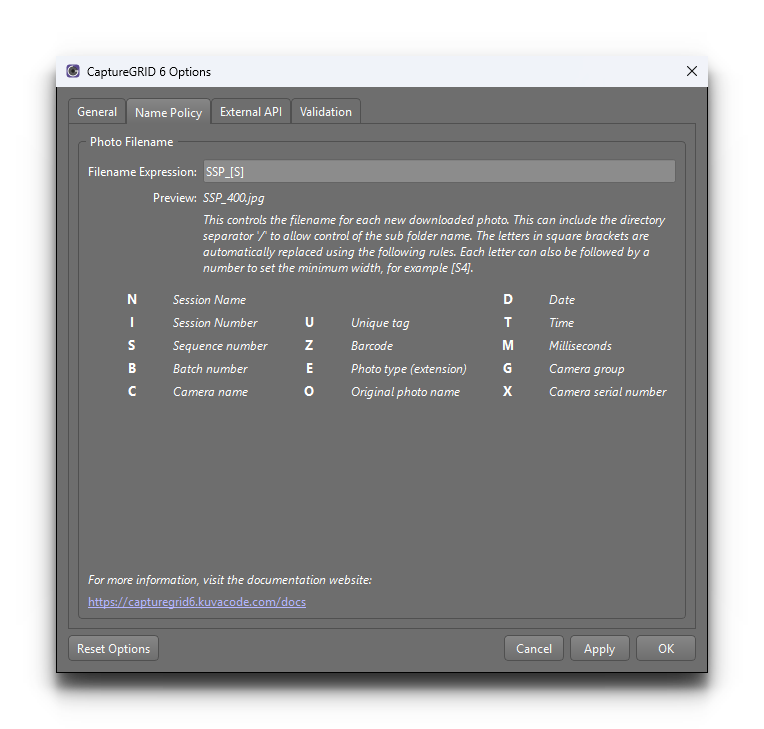This screenshot has height=729, width=764.
Task: Click the 'Camera group' label
Action: click(x=587, y=369)
